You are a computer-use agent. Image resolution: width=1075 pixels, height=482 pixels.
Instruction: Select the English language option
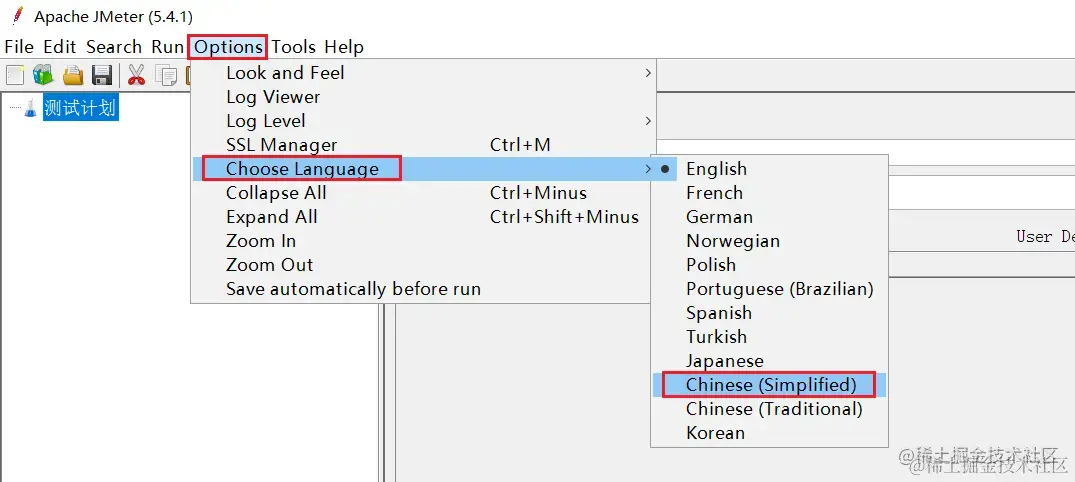pos(716,169)
